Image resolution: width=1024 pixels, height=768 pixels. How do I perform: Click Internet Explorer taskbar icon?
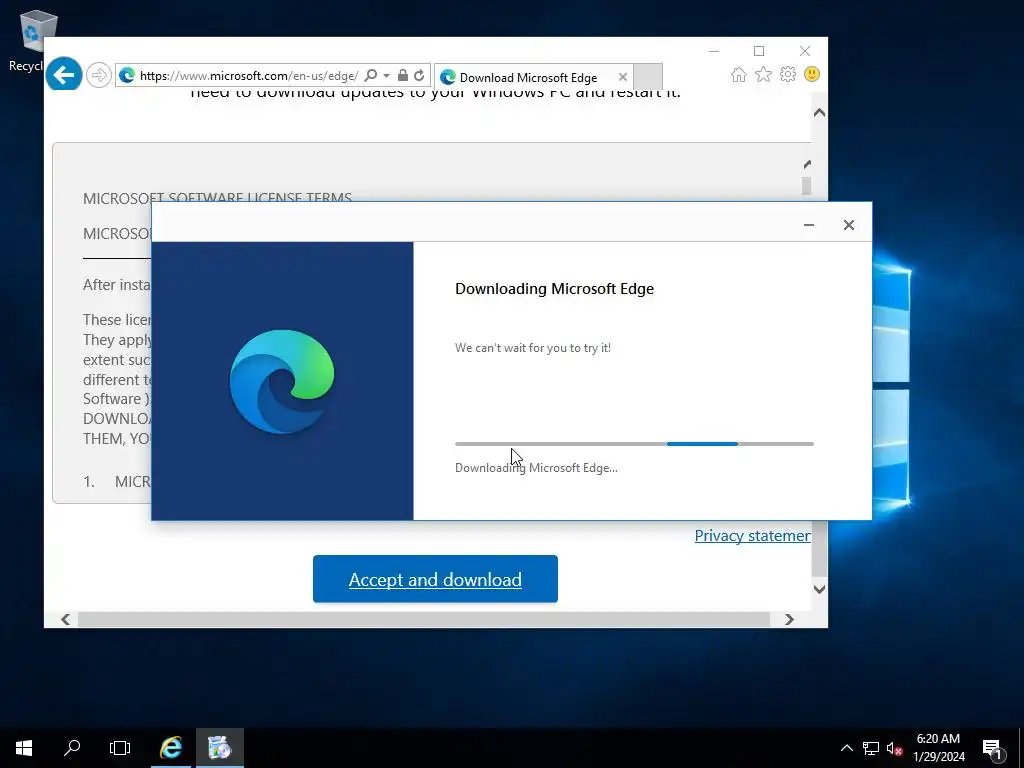click(x=171, y=748)
